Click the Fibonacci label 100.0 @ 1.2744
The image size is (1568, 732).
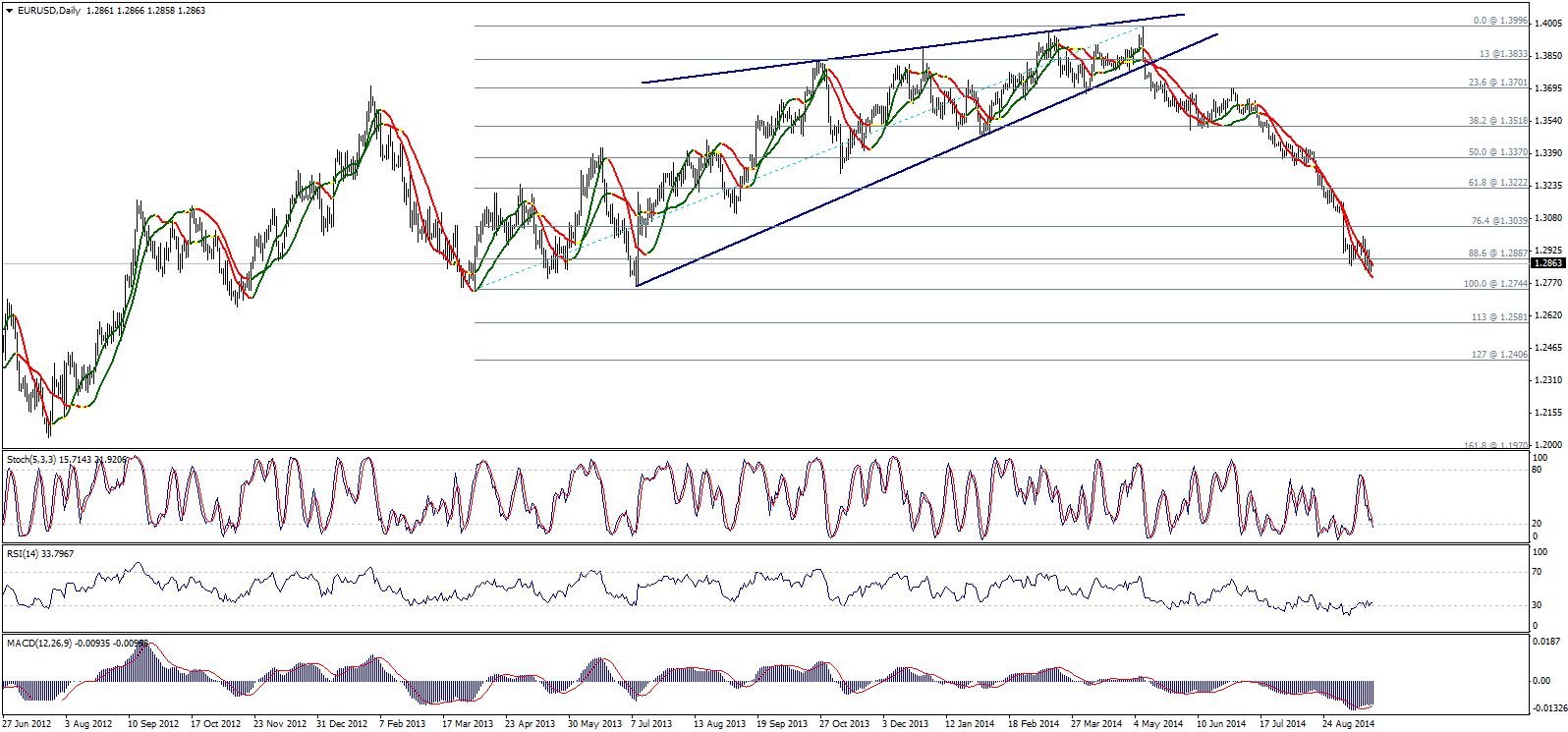[x=1495, y=284]
